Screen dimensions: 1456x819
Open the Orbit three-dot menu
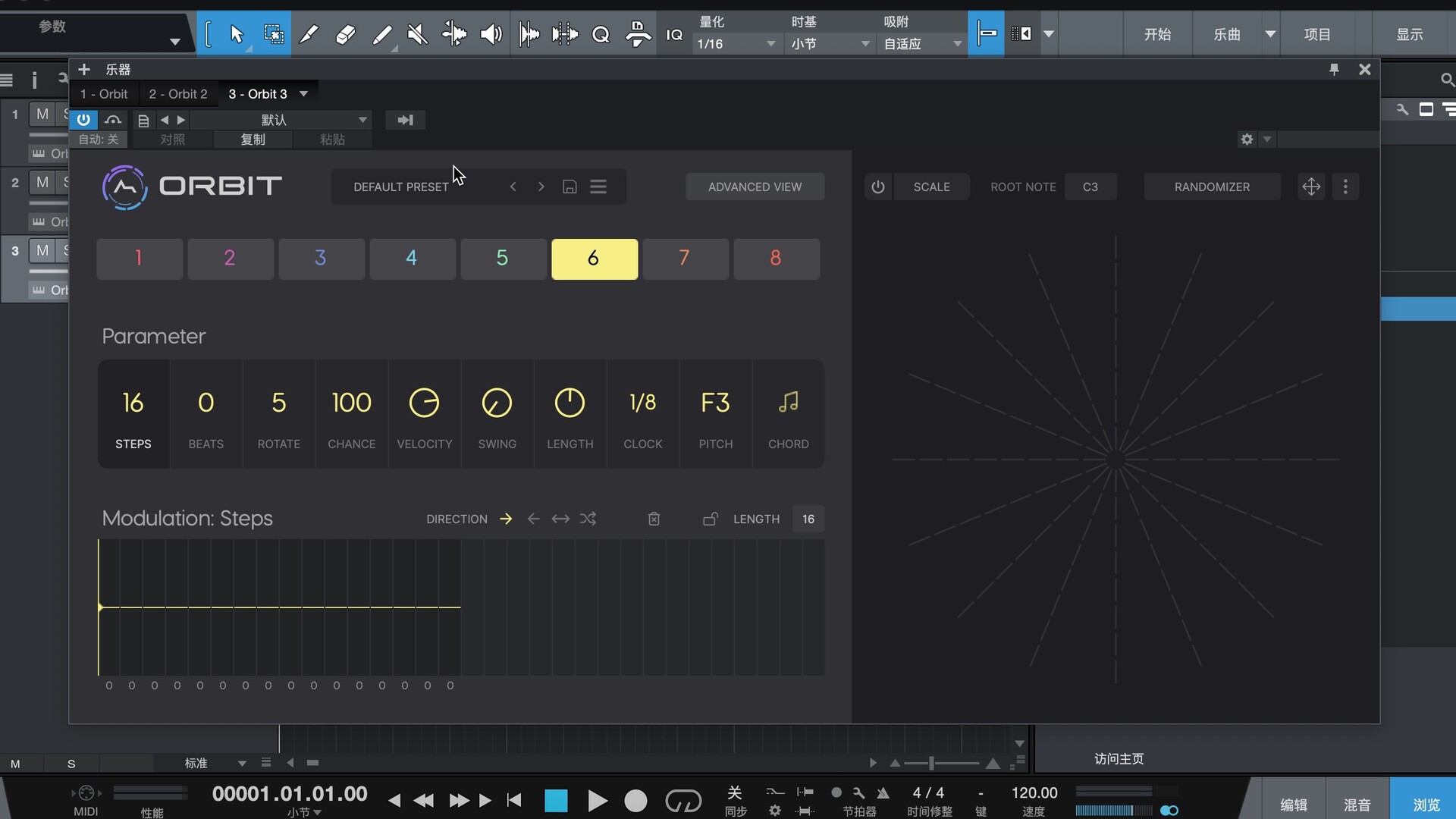point(1345,187)
